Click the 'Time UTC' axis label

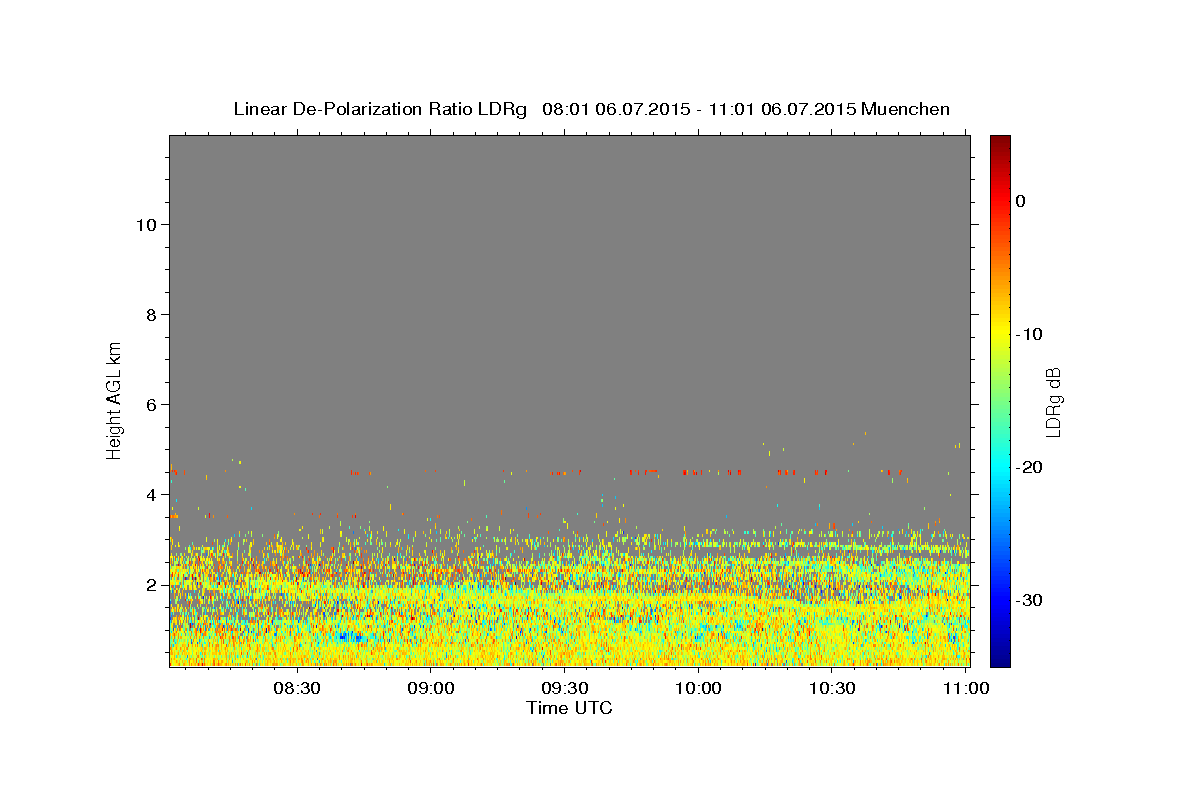coord(569,708)
